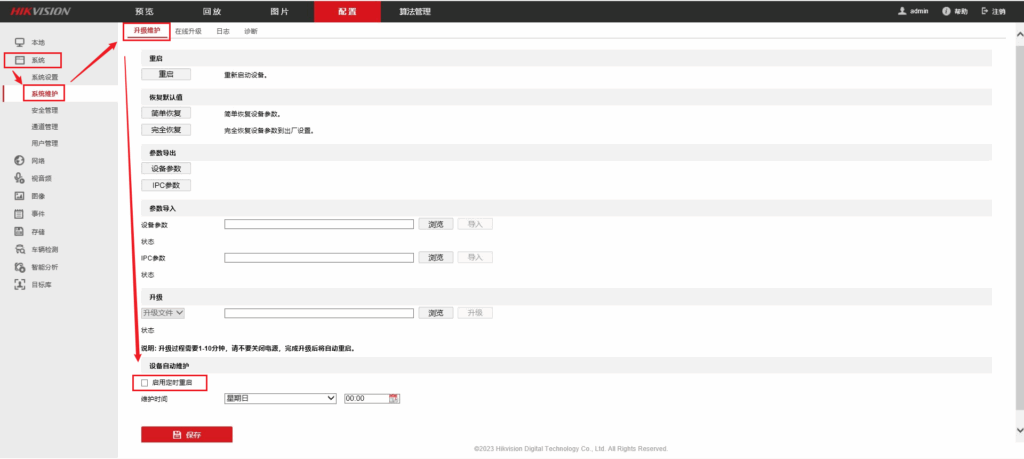Switch to the 在线升级 (Online Upgrade) tab
Image resolution: width=1024 pixels, height=459 pixels.
188,32
